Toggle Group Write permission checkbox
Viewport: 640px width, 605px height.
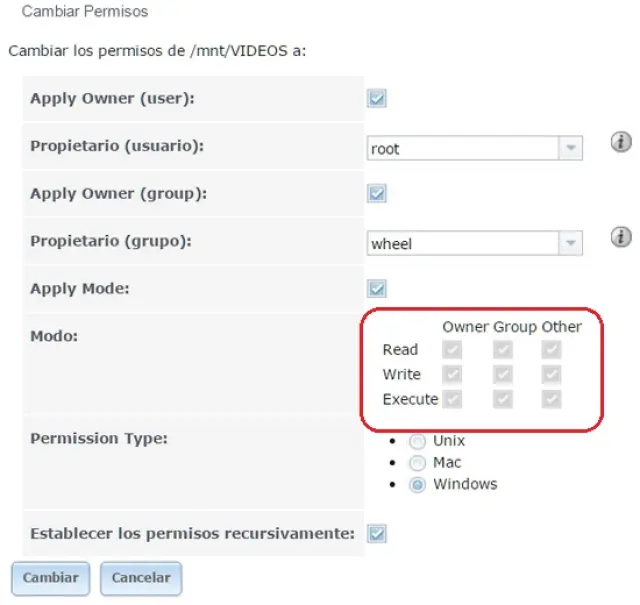pyautogui.click(x=503, y=375)
